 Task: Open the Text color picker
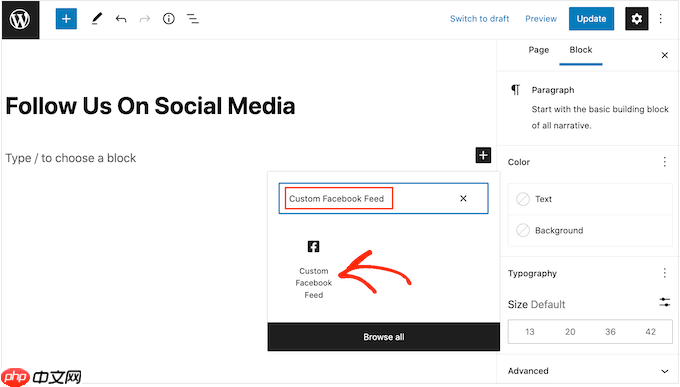pyautogui.click(x=590, y=199)
